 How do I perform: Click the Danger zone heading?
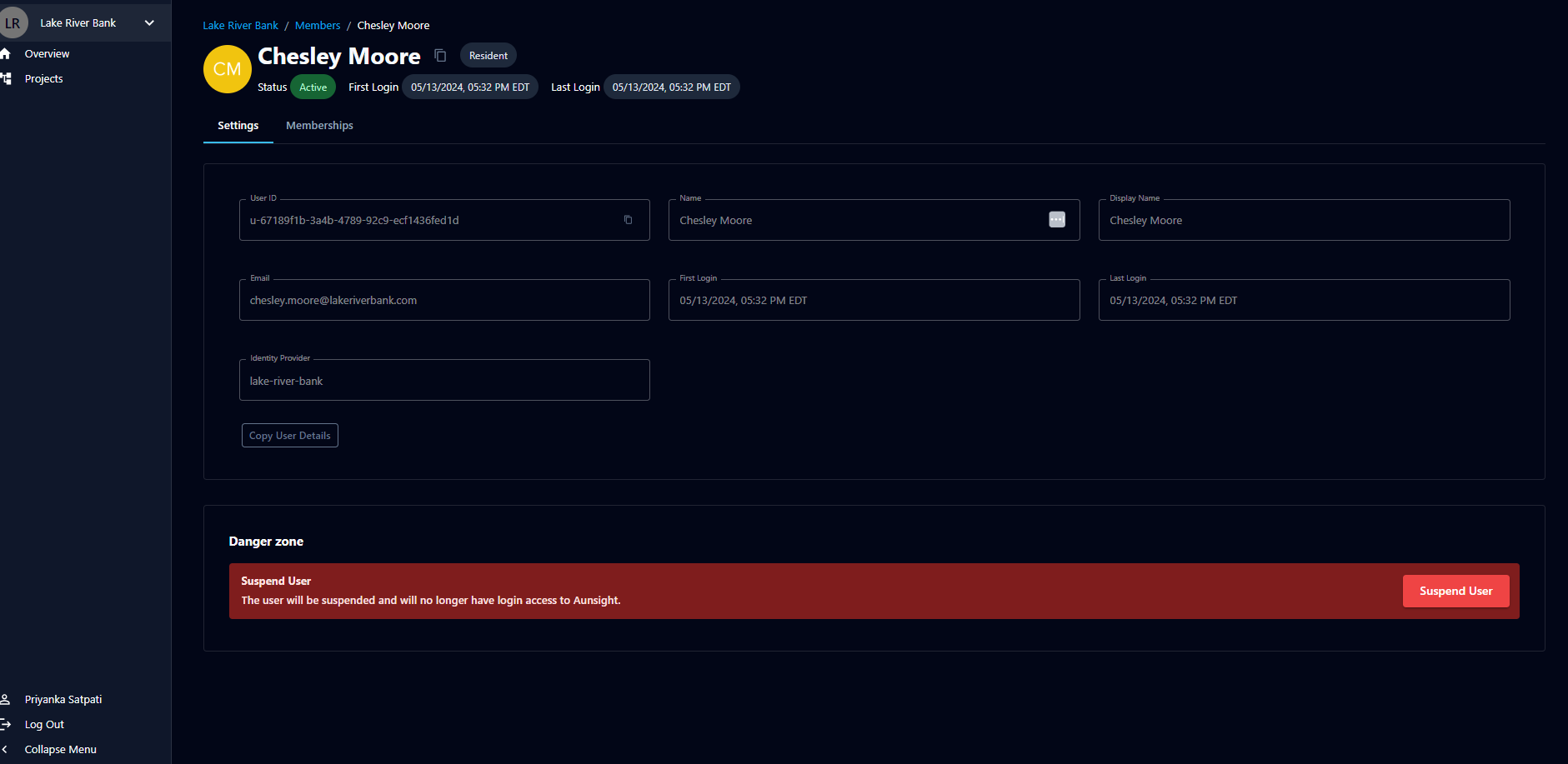click(x=266, y=542)
